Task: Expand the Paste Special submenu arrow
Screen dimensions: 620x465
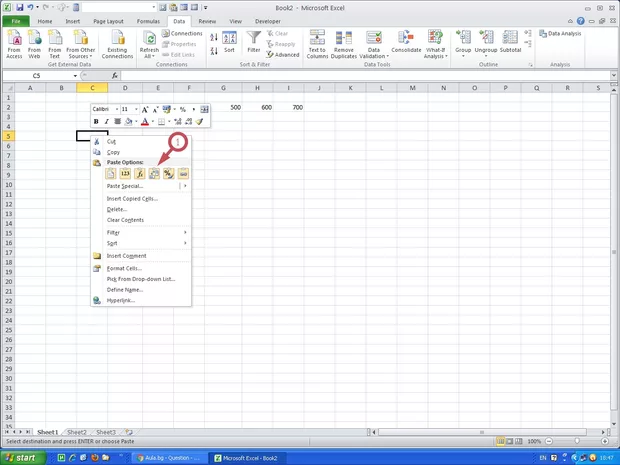Action: [185, 186]
